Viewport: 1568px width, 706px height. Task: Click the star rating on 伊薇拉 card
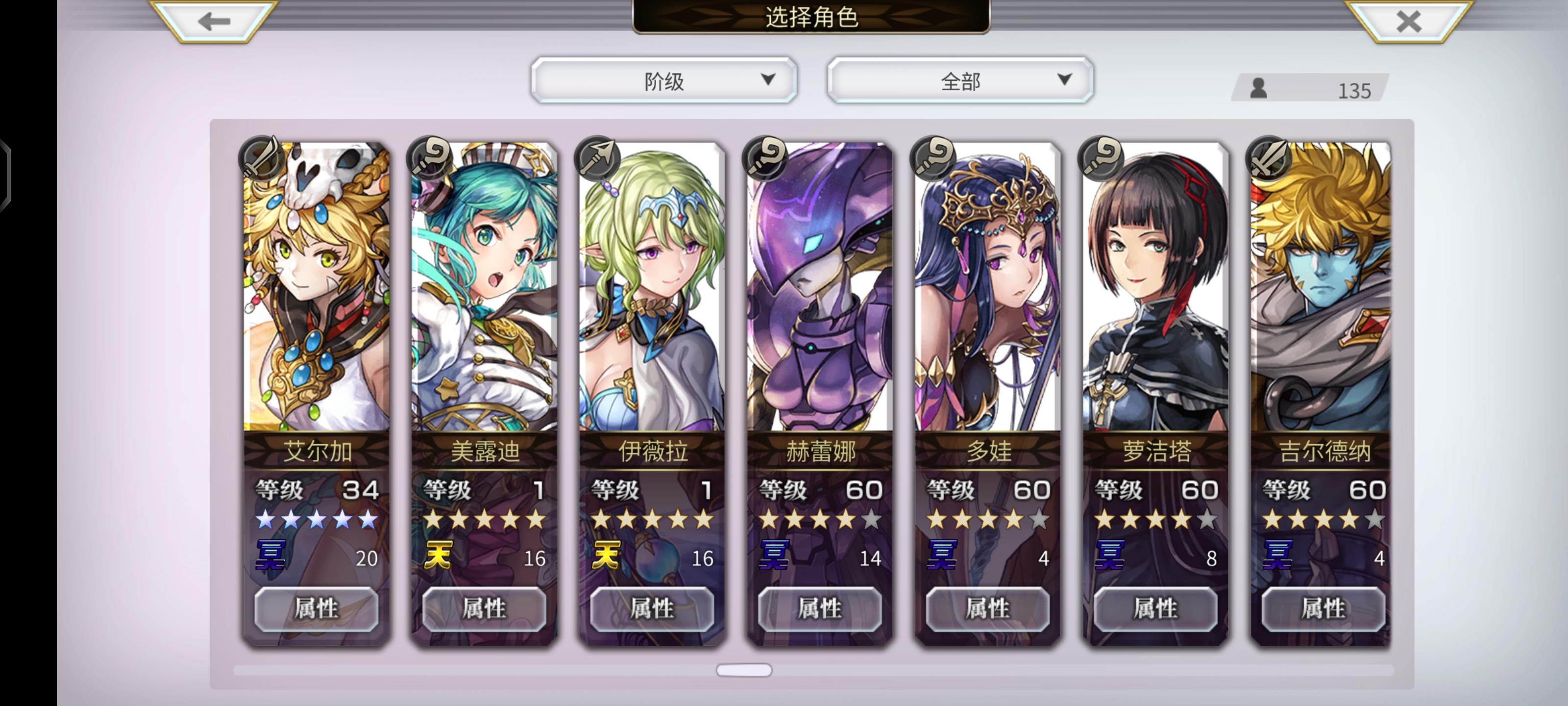click(652, 520)
